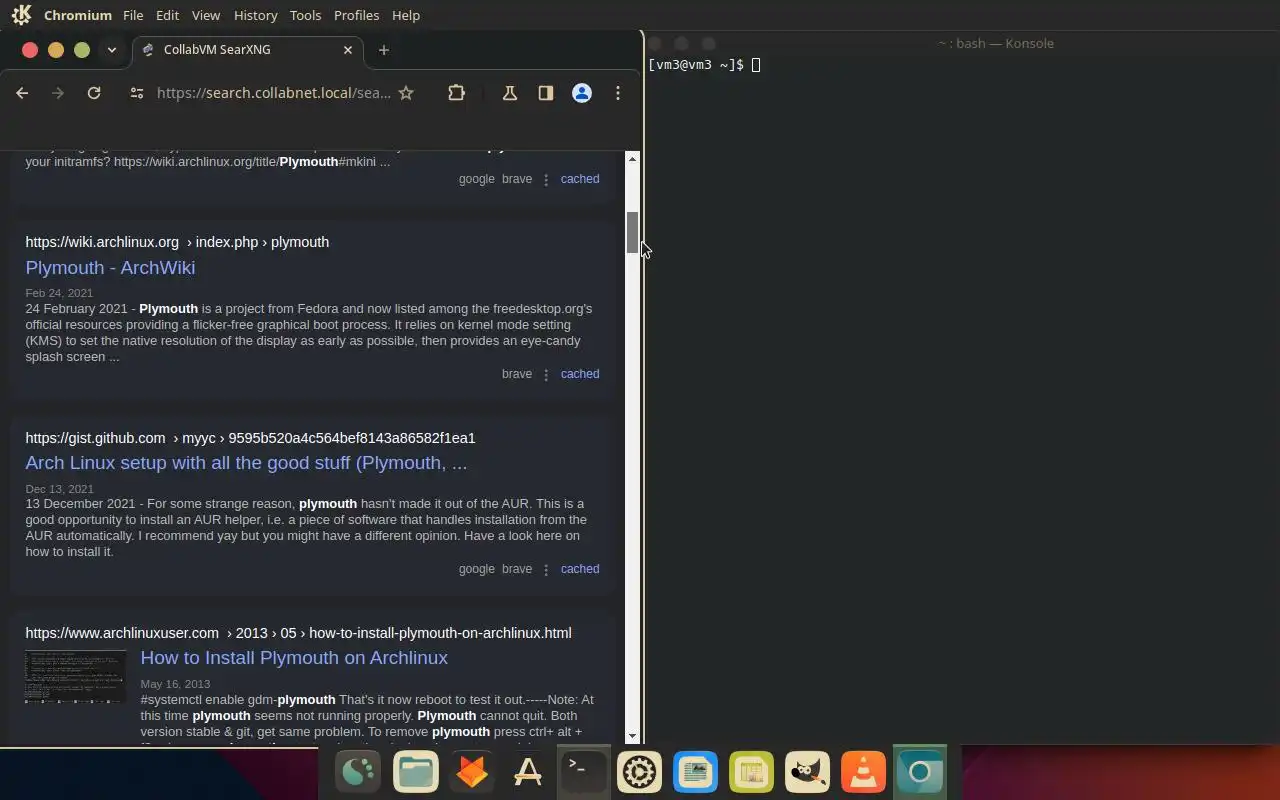This screenshot has width=1280, height=800.
Task: Open Arch Linux setup gist result link
Action: click(x=246, y=462)
